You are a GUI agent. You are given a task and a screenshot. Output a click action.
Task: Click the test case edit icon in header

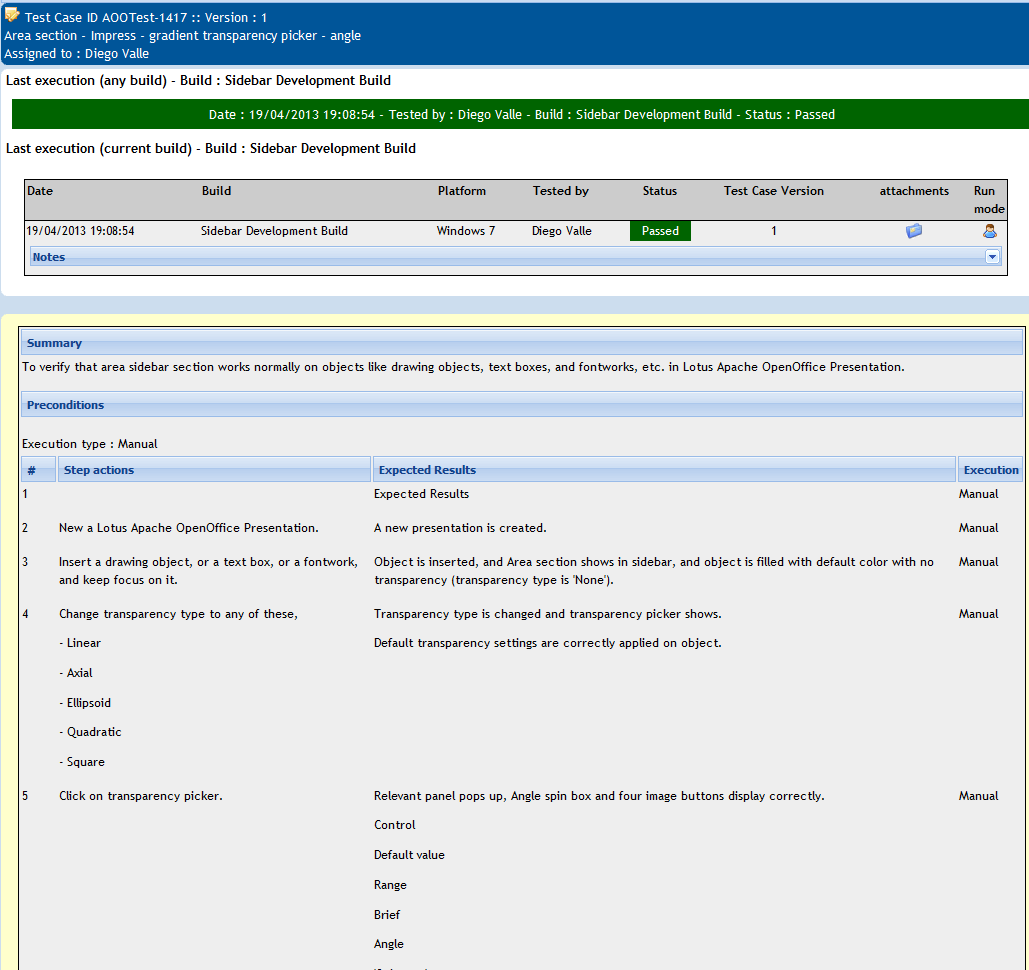coord(12,13)
